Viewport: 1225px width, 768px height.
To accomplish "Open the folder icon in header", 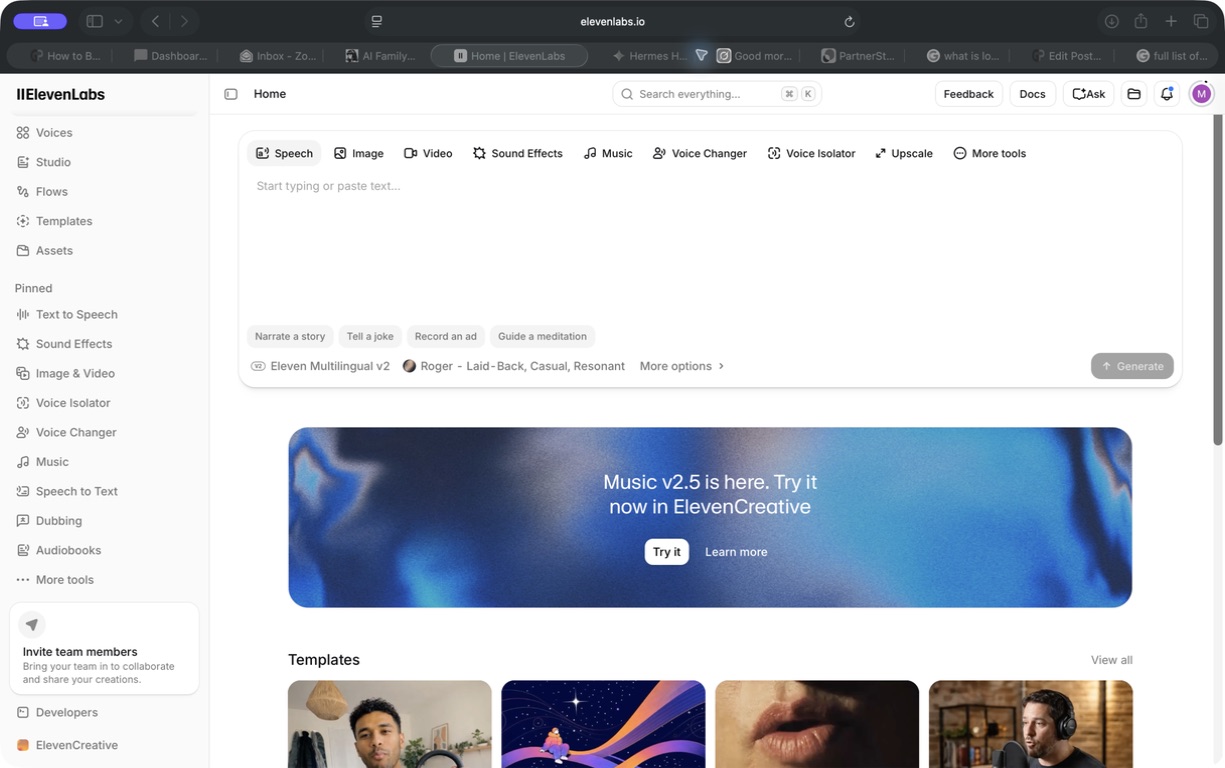I will [1134, 94].
